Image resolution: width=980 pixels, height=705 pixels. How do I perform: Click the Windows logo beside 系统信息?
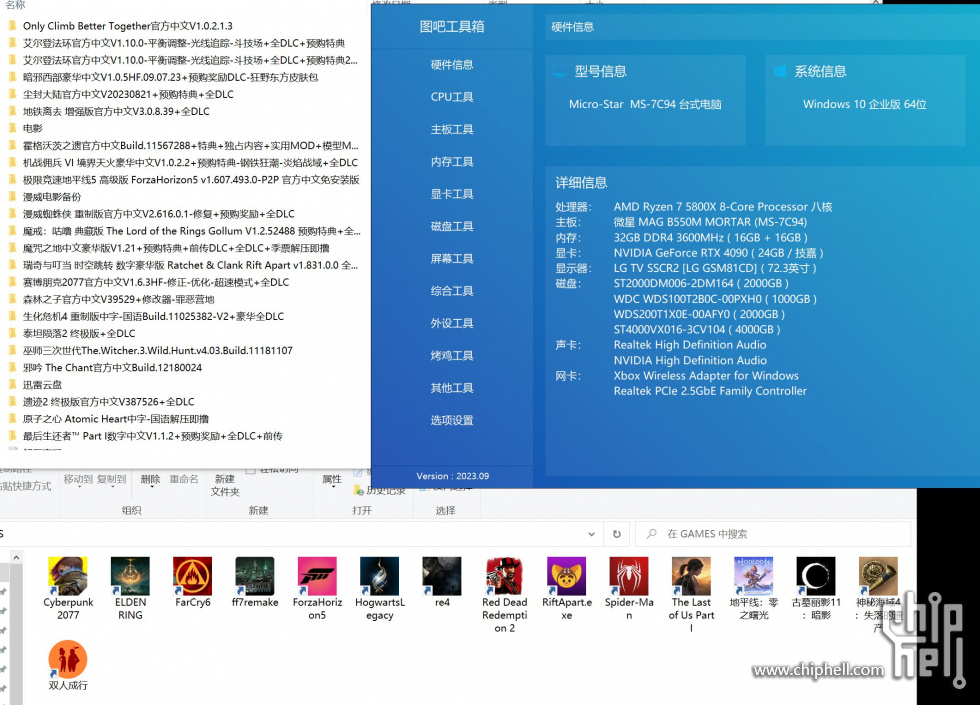pyautogui.click(x=780, y=71)
